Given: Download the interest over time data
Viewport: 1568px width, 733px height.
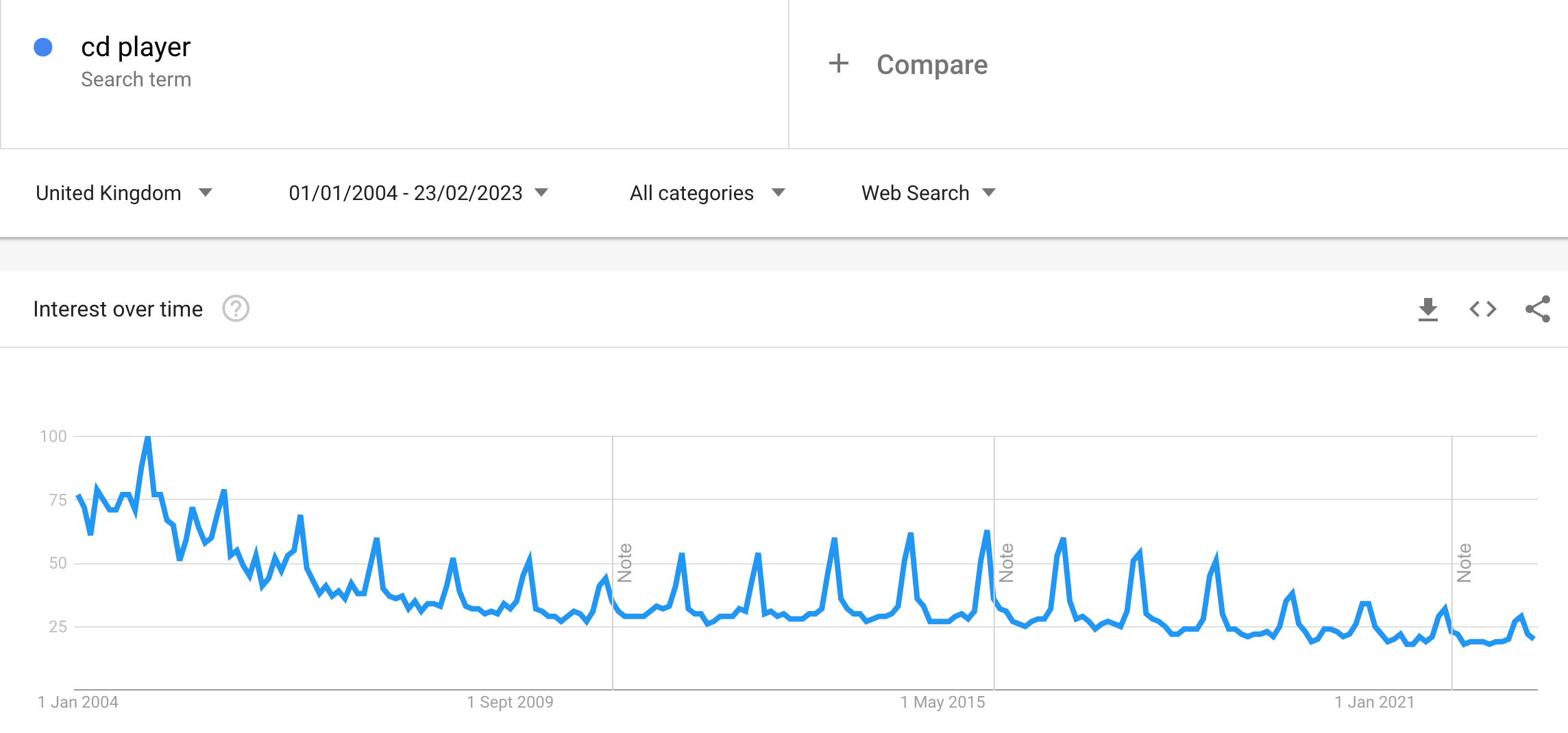Looking at the screenshot, I should (1428, 310).
